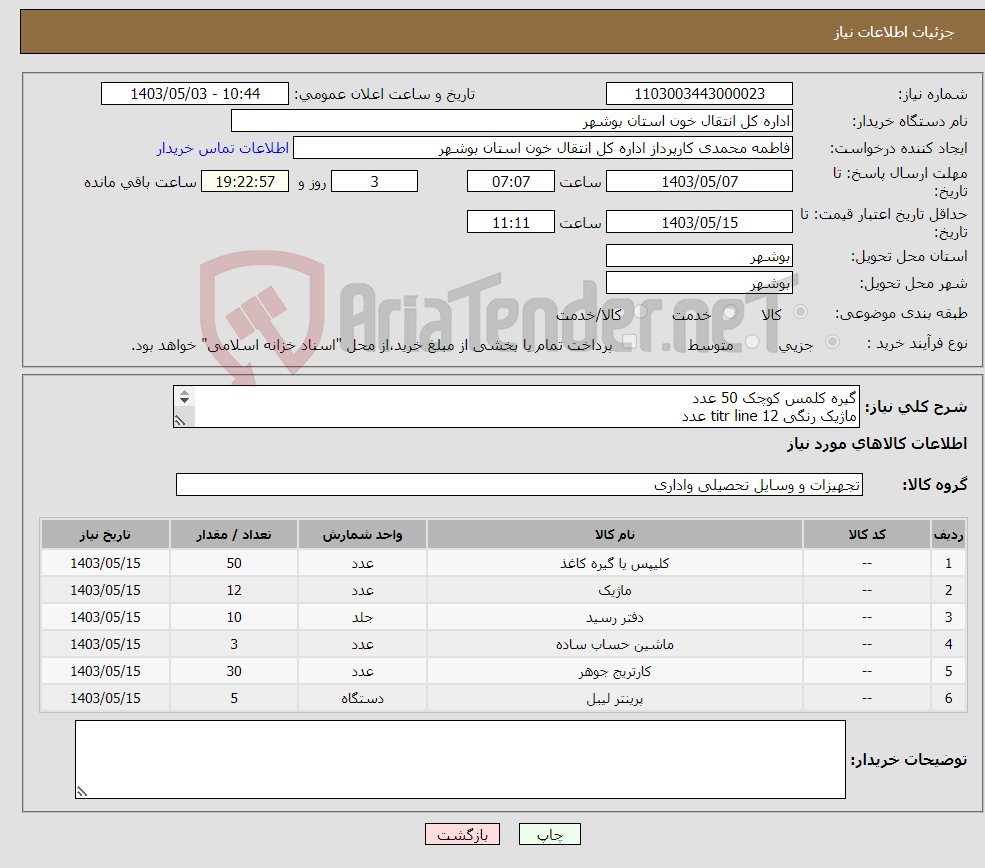Click the deadline time 07:07 field
Viewport: 985px width, 868px height.
point(511,182)
